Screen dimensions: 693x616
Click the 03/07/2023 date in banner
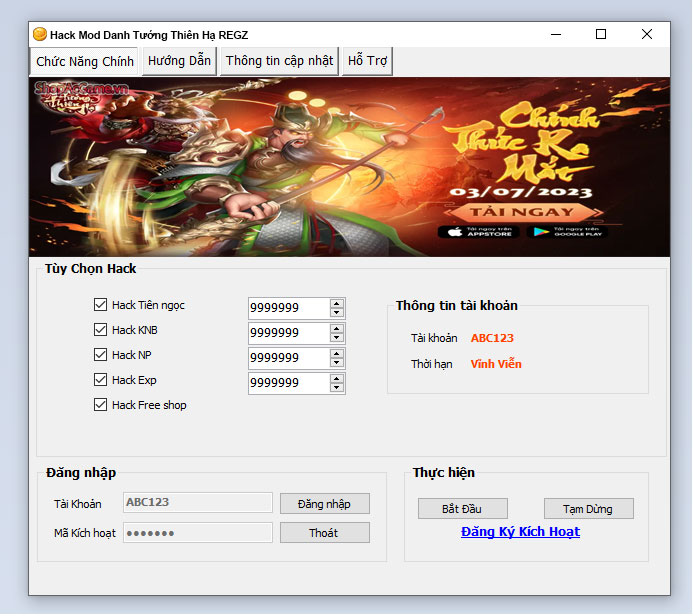point(521,192)
